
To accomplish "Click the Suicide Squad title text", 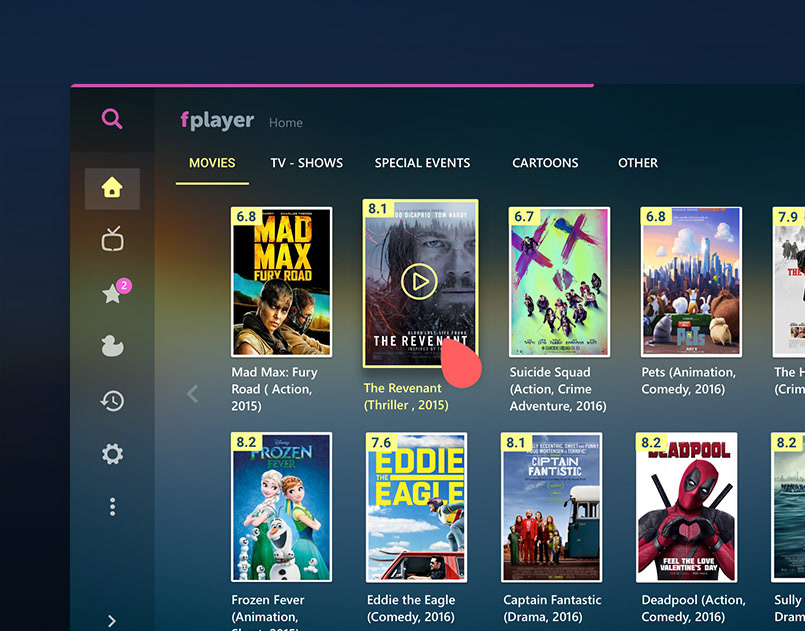I will pyautogui.click(x=558, y=389).
